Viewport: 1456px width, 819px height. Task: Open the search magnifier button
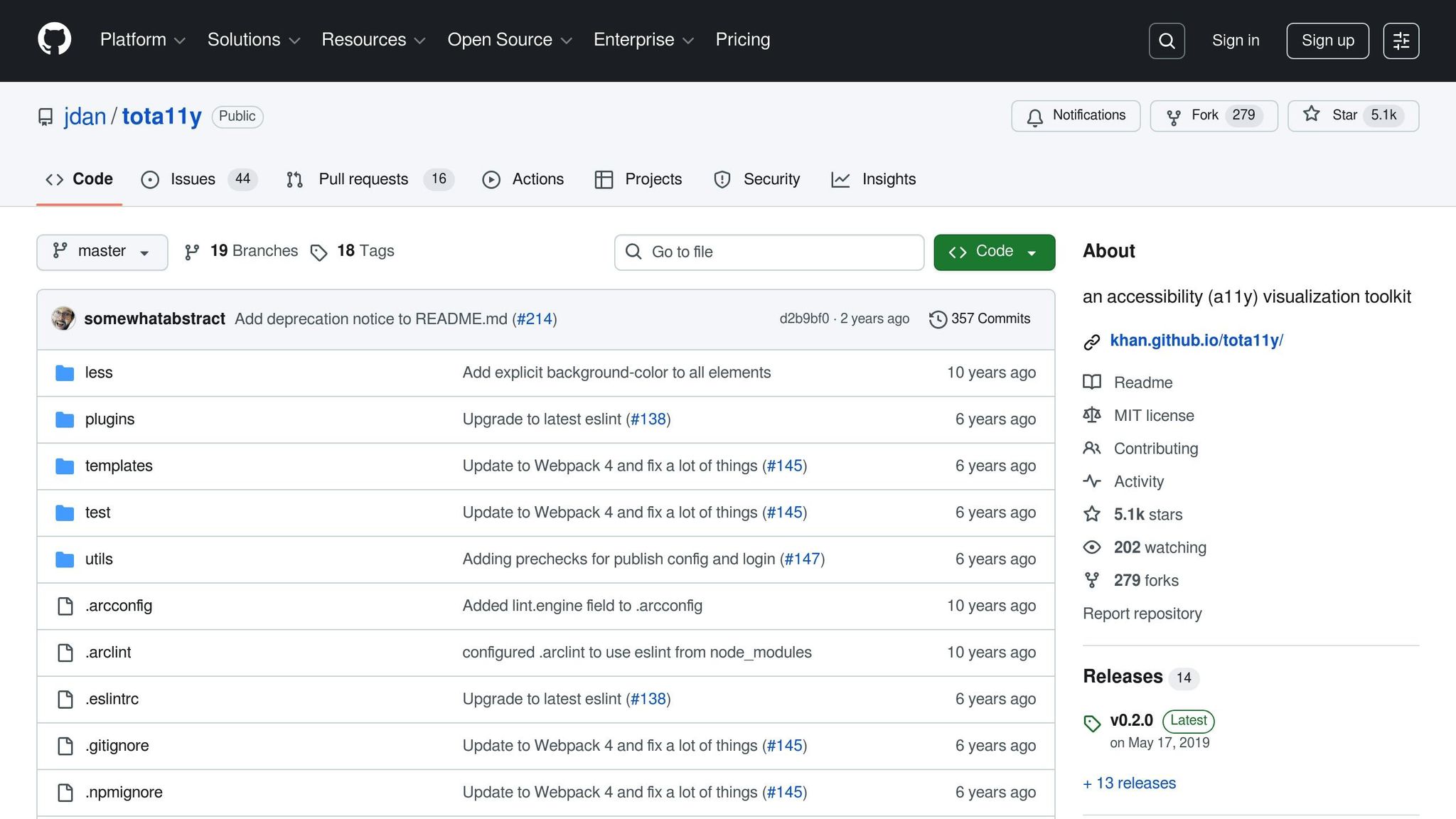pos(1166,41)
